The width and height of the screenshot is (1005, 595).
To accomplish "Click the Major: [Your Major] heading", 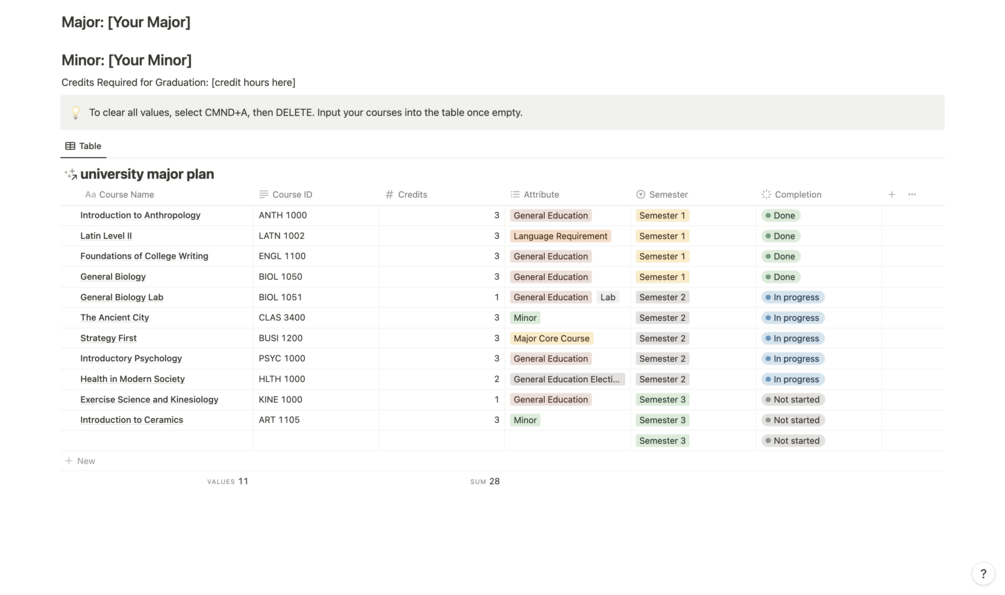I will [126, 22].
